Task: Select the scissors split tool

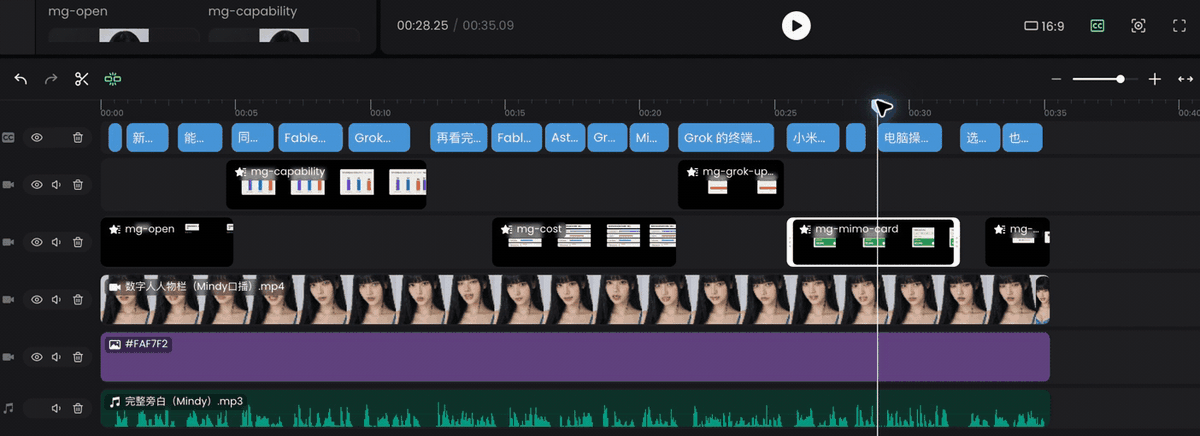Action: [82, 79]
